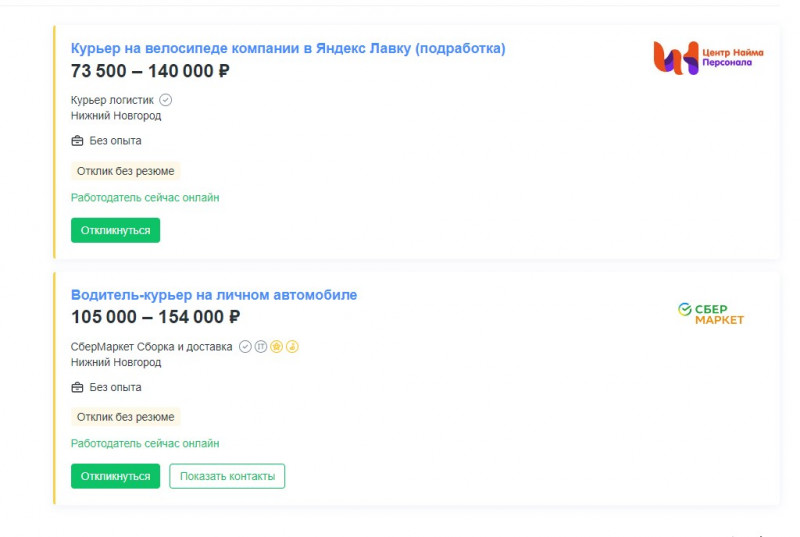Screen dimensions: 800x537
Task: Open the Водитель-курьер на личном автомобиле vacancy
Action: (x=214, y=295)
